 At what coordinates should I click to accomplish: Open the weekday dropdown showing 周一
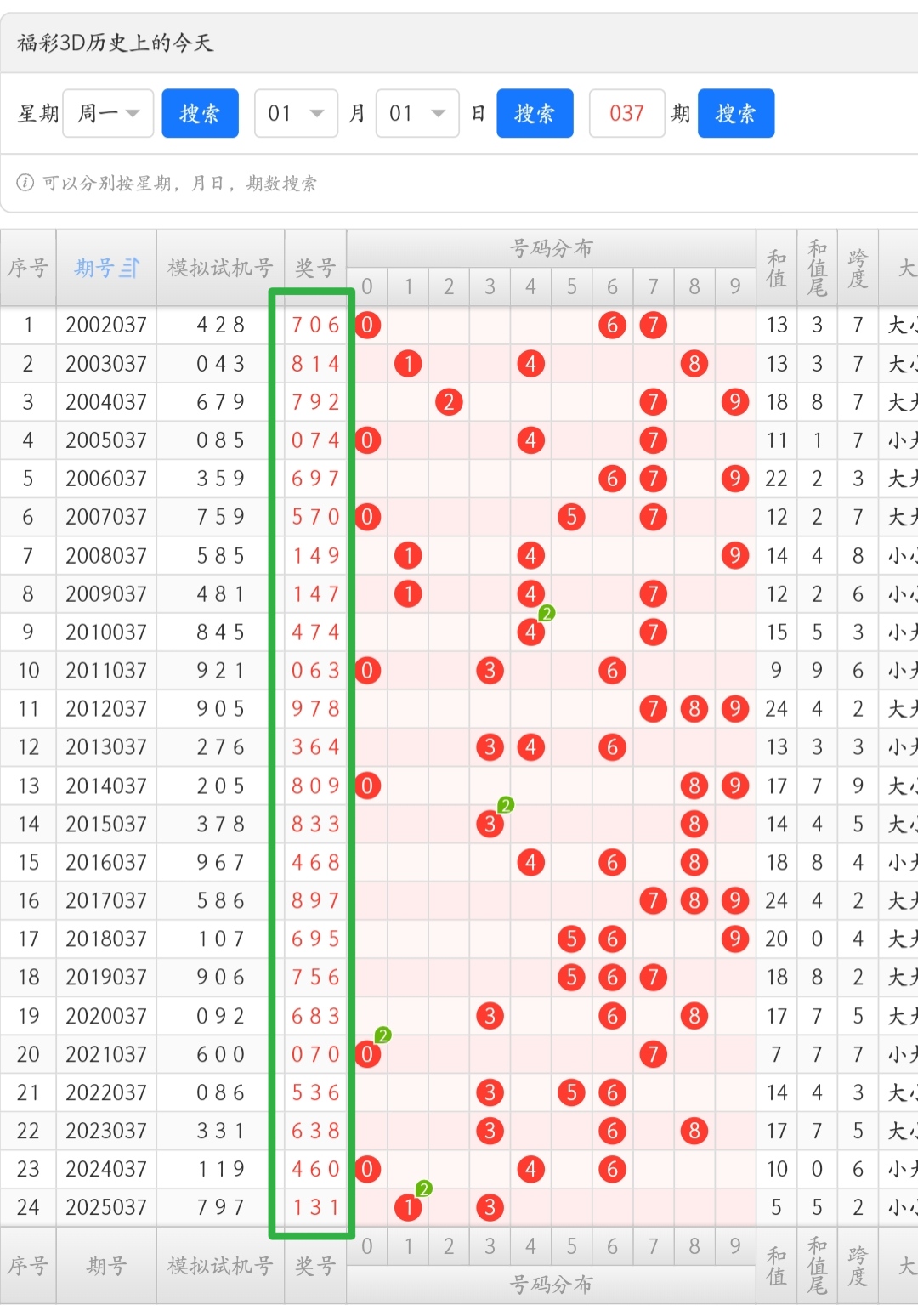click(108, 113)
